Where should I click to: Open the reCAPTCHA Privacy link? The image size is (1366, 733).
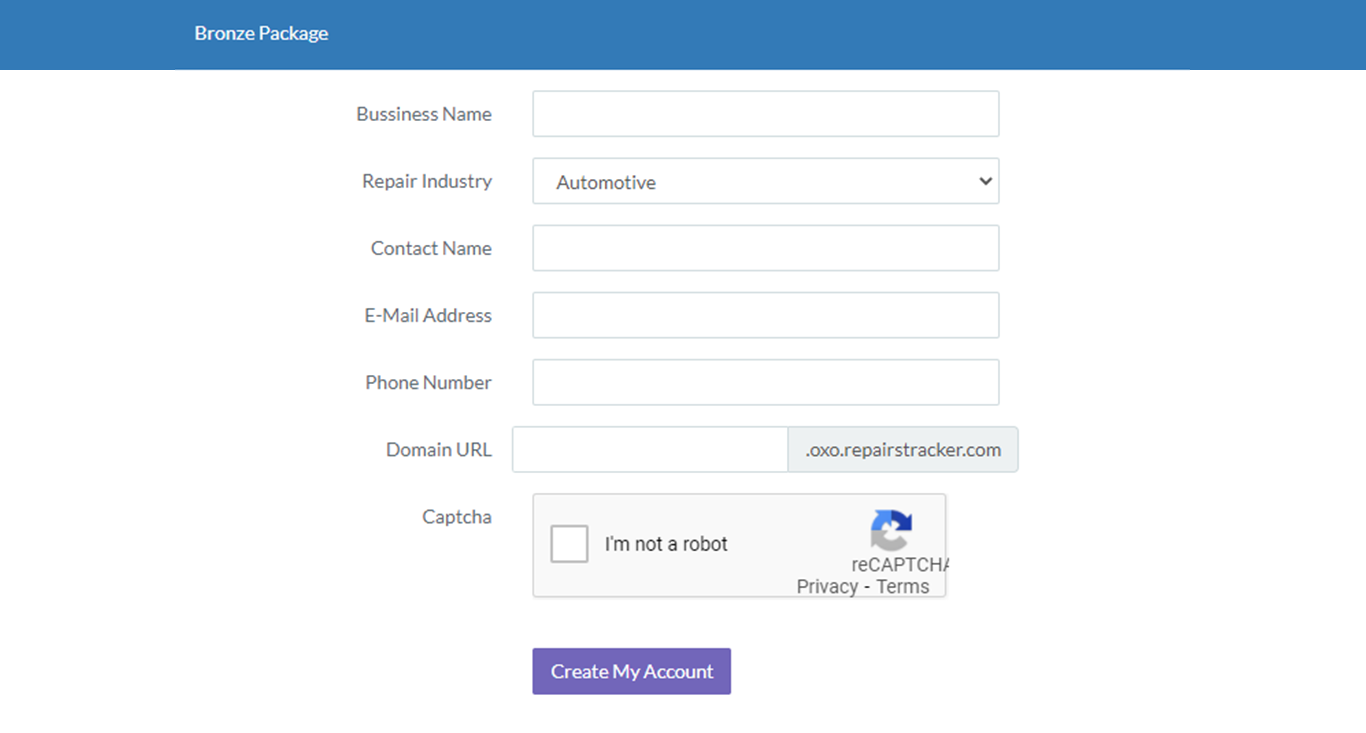point(827,587)
